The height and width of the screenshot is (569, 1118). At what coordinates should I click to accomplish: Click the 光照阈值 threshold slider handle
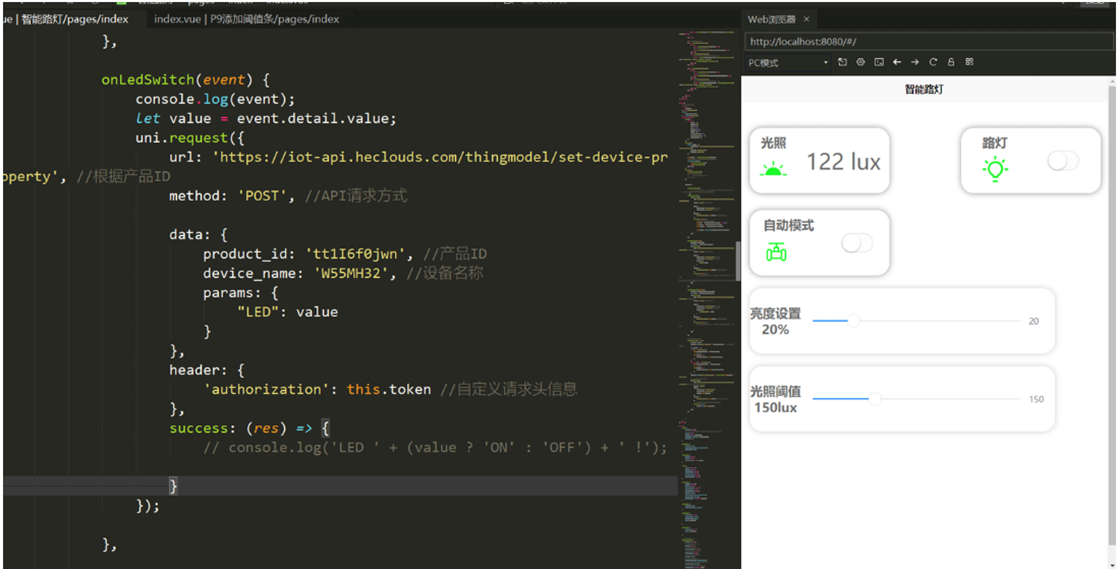point(874,399)
